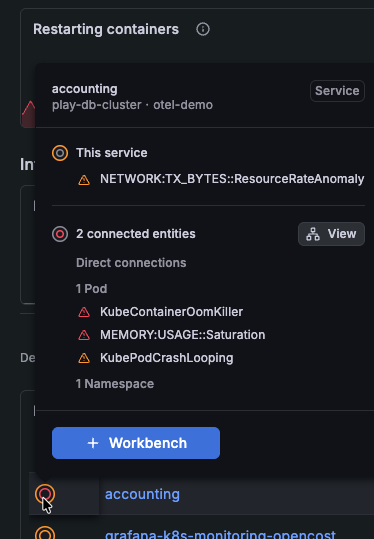The image size is (374, 539).
Task: Open the accounting service link
Action: click(x=142, y=494)
